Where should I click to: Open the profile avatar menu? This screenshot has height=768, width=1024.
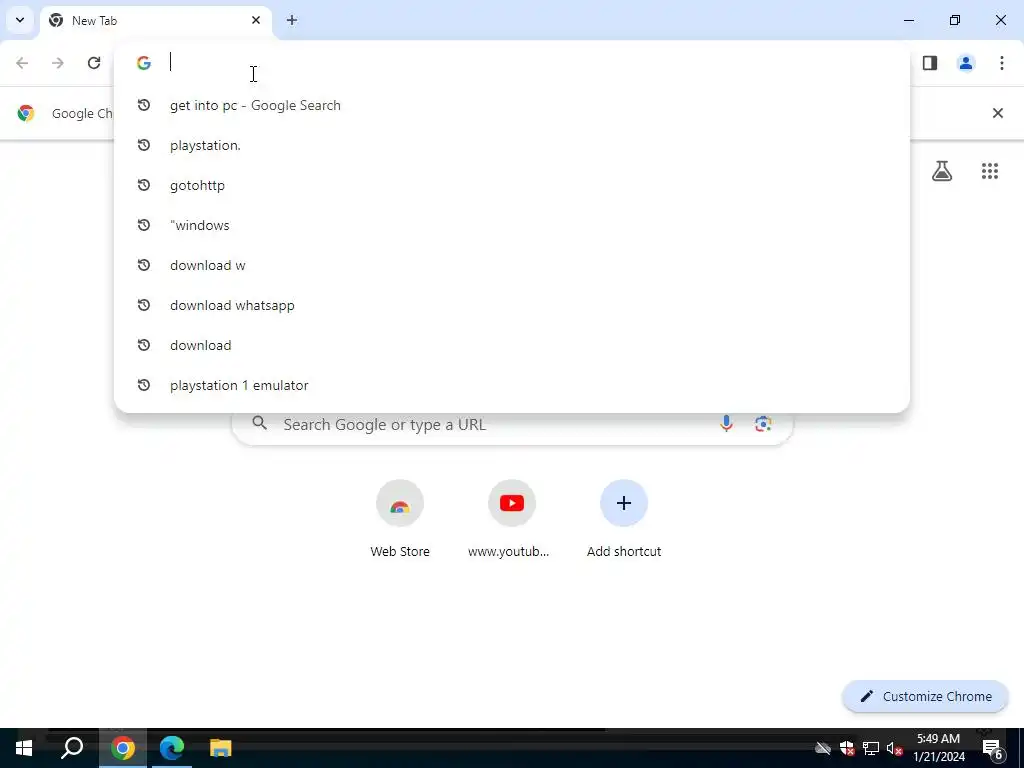tap(966, 63)
